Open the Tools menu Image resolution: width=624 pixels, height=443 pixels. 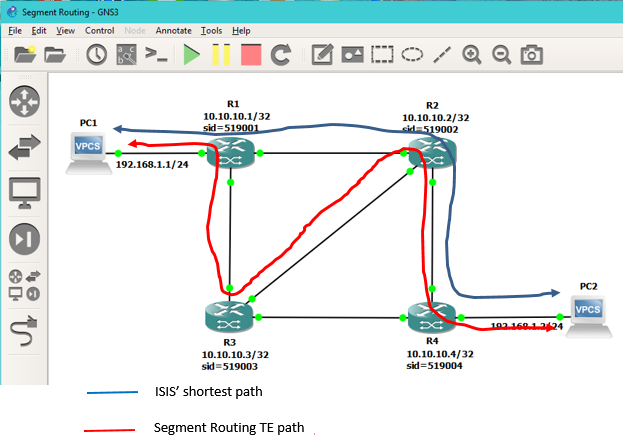click(210, 31)
